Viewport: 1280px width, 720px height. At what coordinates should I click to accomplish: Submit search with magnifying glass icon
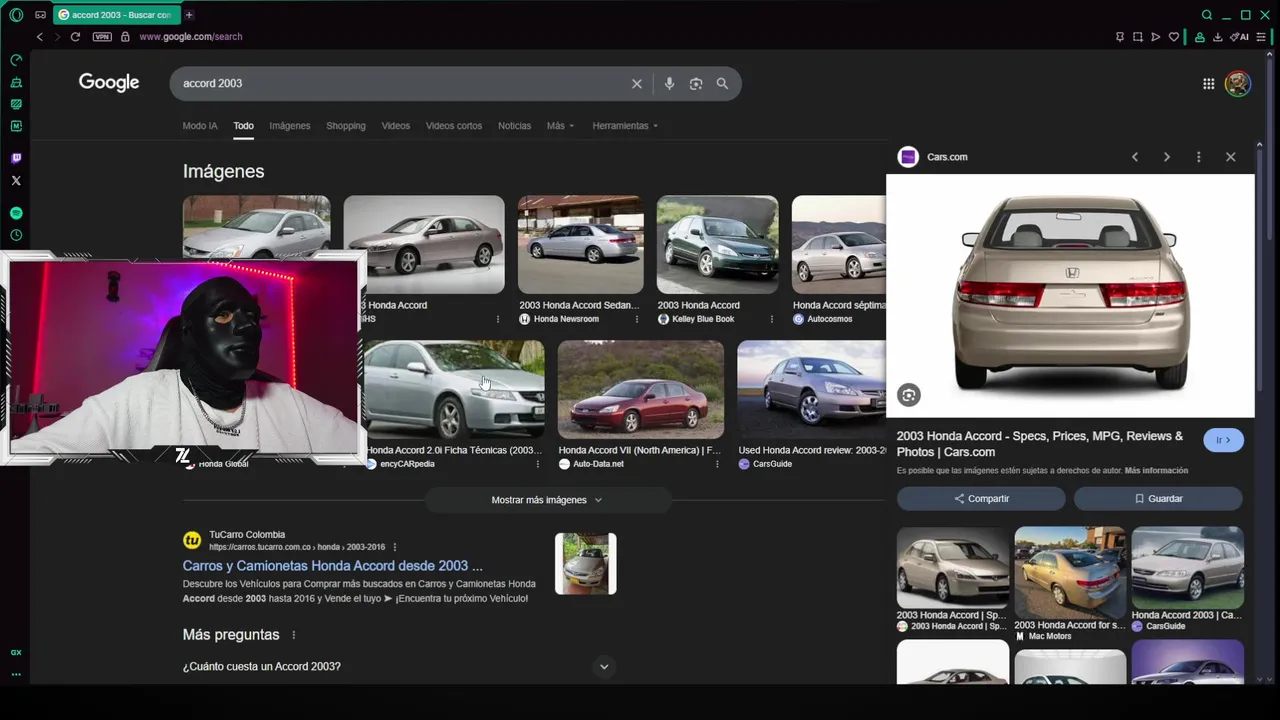coord(722,84)
